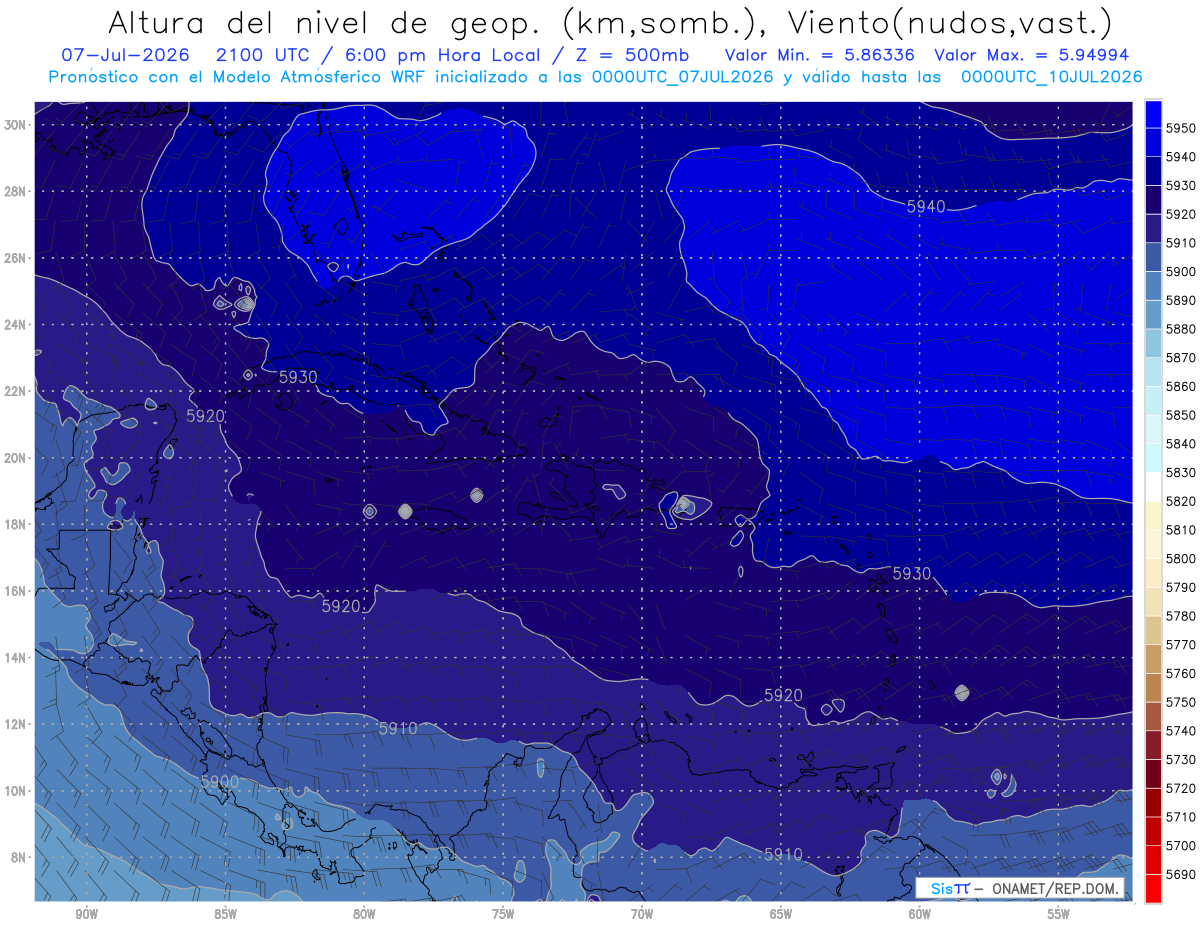Click the 30N latitude axis label
This screenshot has height=927, width=1200.
[15, 125]
